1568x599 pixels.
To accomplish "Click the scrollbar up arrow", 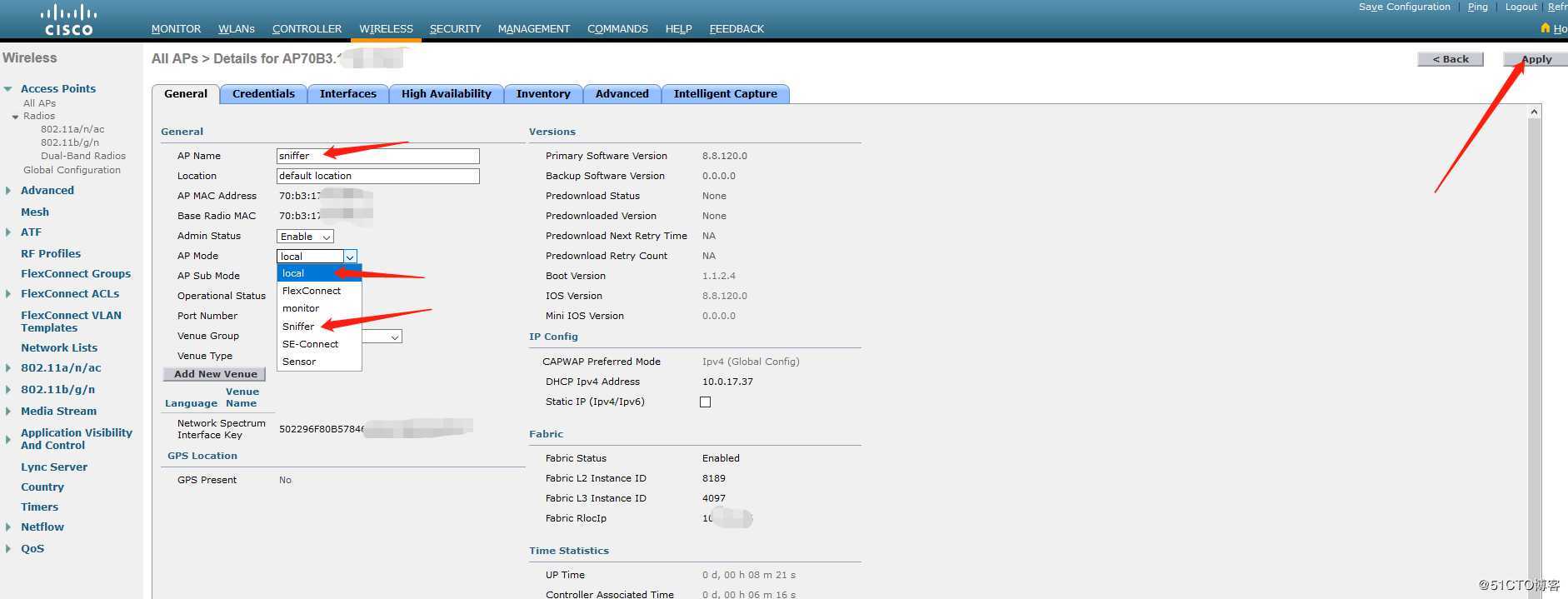I will pos(1534,112).
